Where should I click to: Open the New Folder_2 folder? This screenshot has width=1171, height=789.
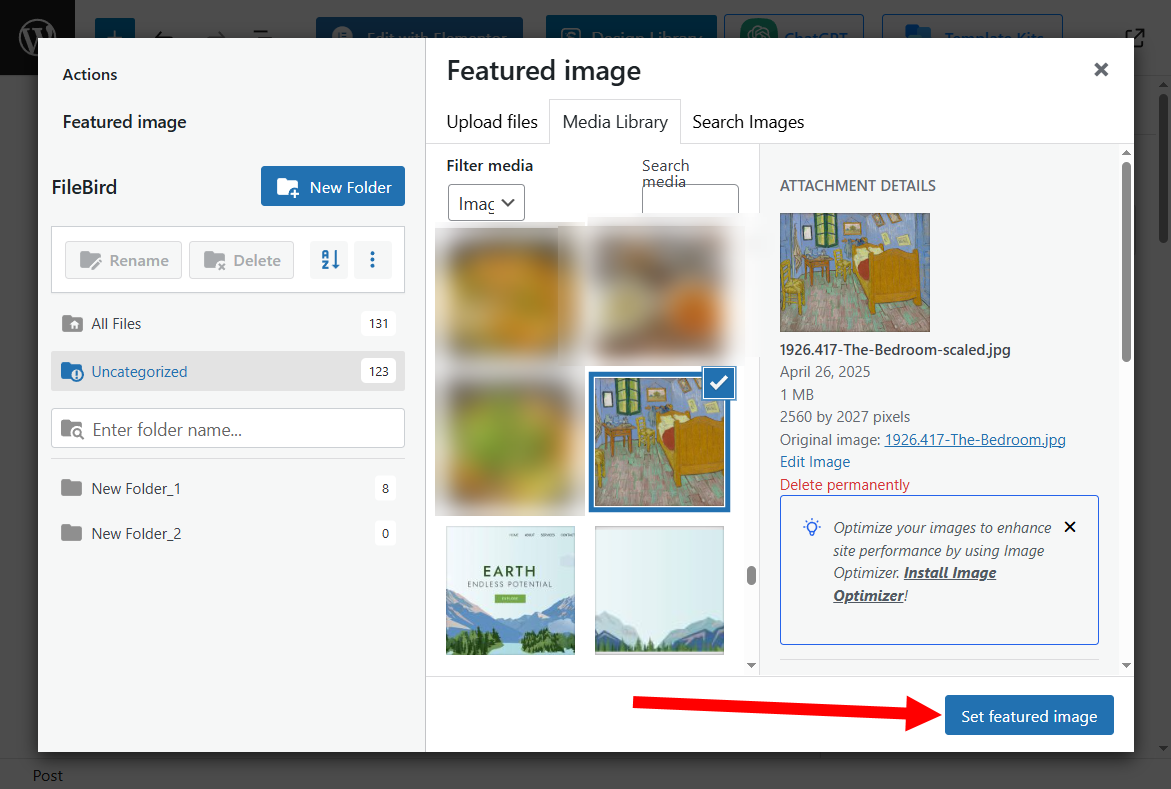[228, 533]
